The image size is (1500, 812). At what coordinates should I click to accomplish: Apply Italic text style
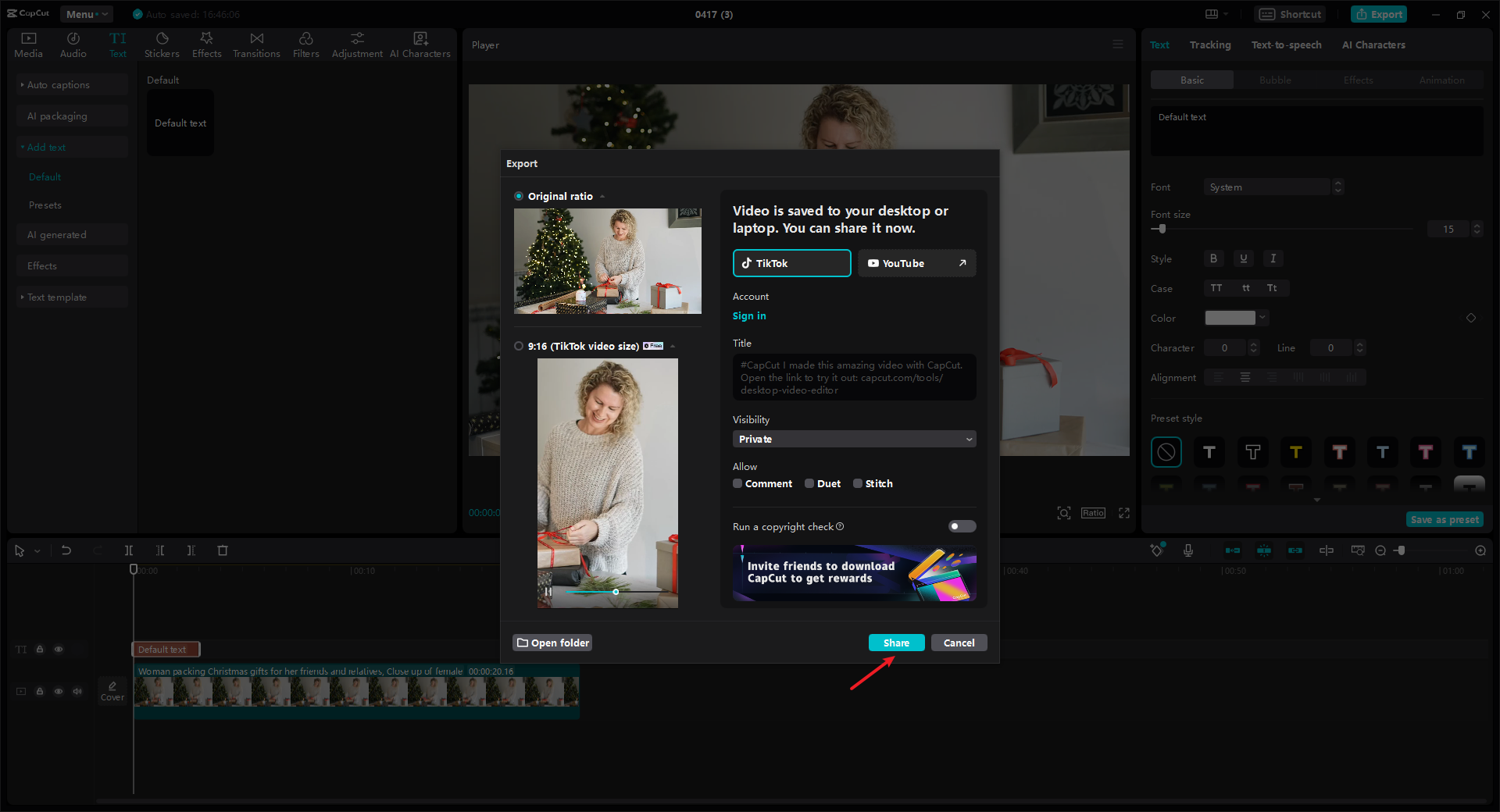coord(1273,258)
